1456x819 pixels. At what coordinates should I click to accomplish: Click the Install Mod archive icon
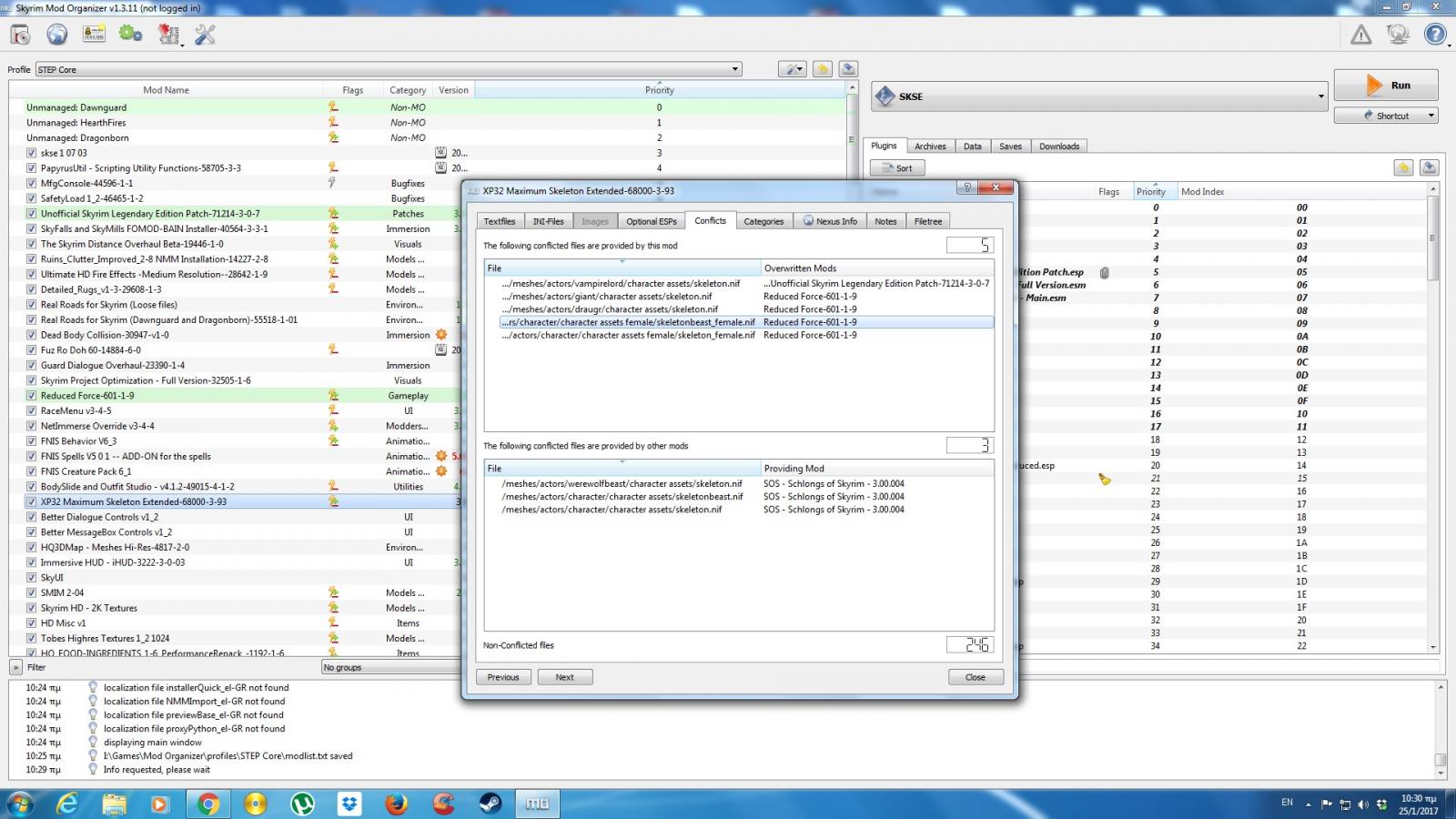[20, 35]
